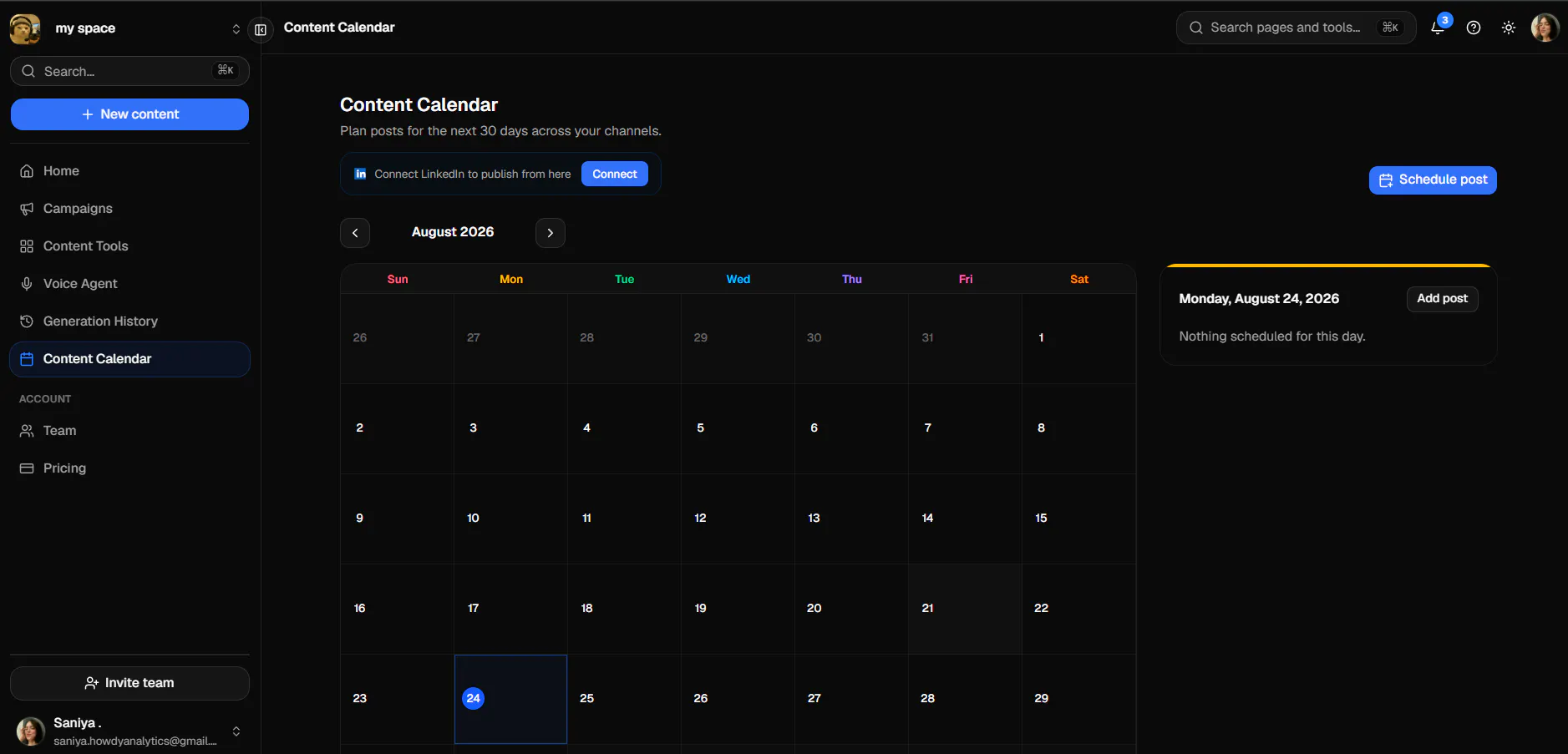Screen dimensions: 1568x754
Task: Go to the next month
Action: tap(551, 233)
